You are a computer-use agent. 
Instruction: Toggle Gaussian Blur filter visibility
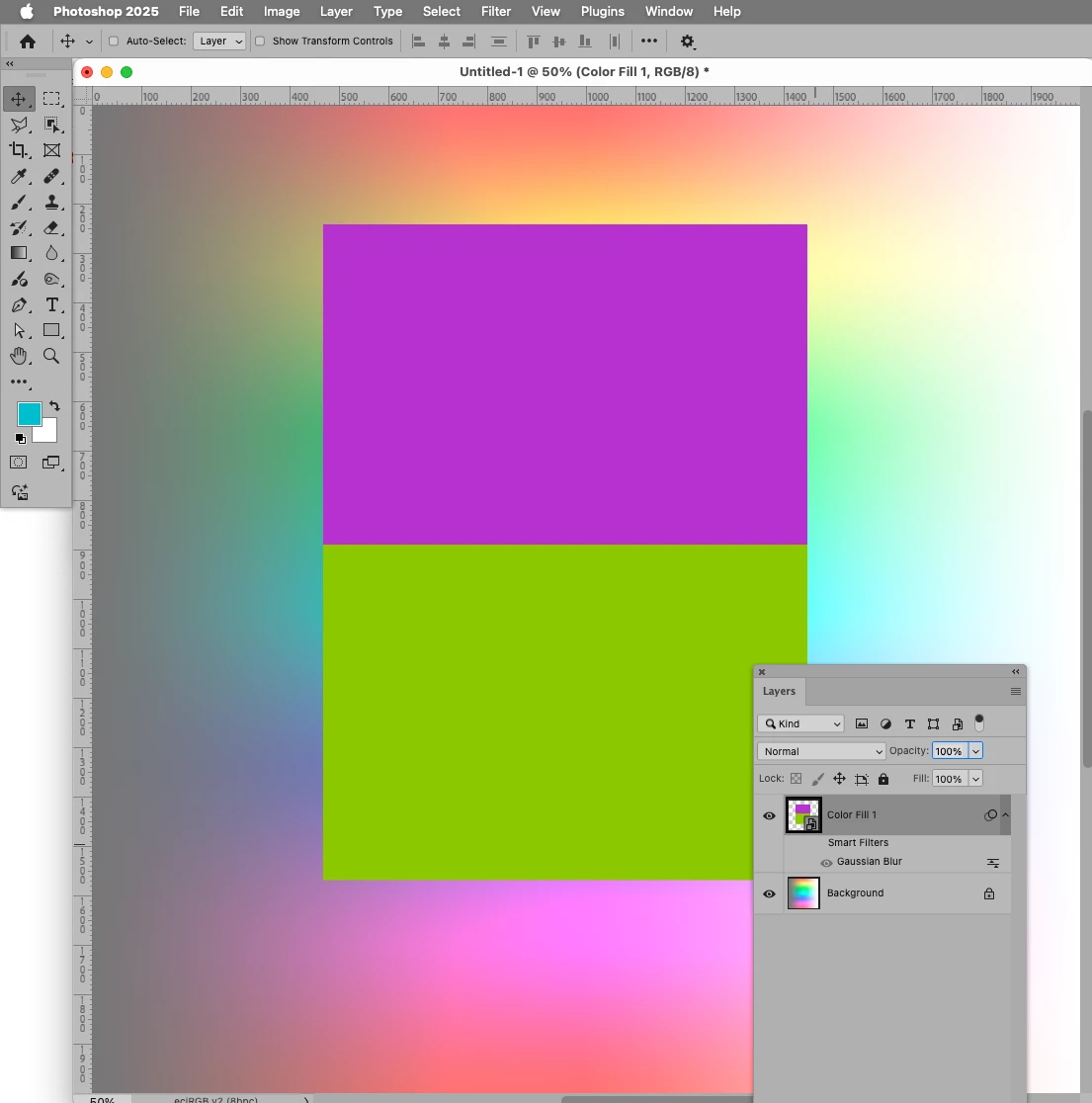pos(826,863)
